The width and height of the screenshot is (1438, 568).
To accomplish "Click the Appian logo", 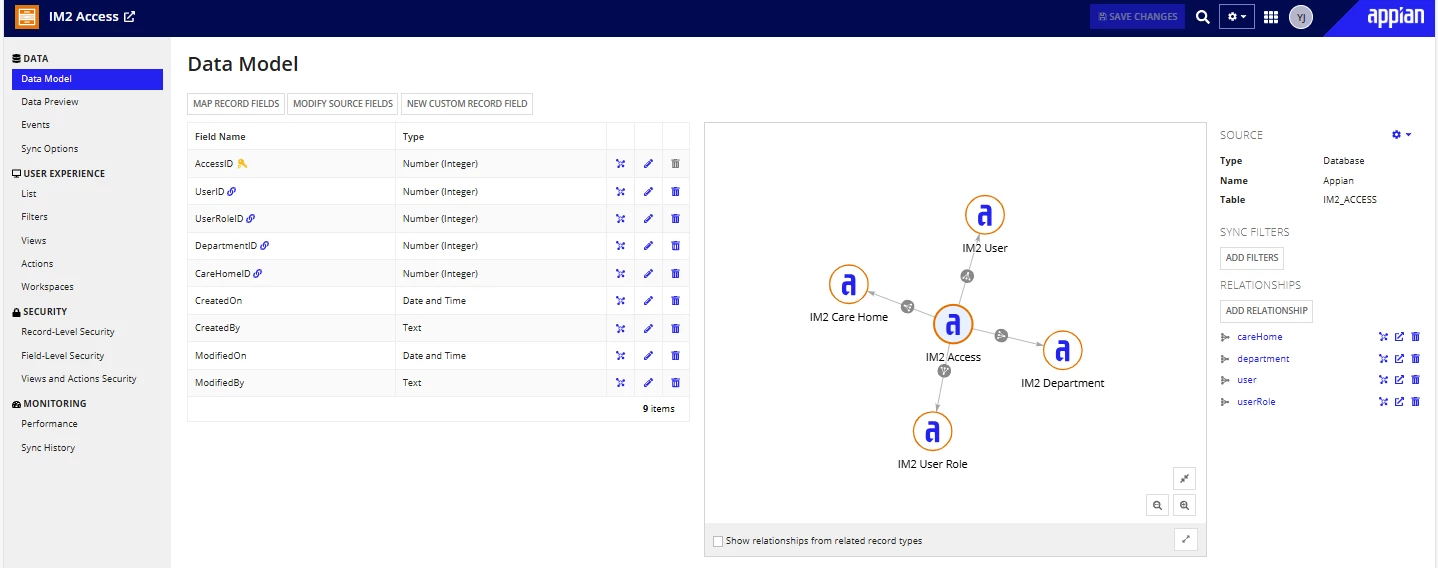I will pyautogui.click(x=1395, y=17).
